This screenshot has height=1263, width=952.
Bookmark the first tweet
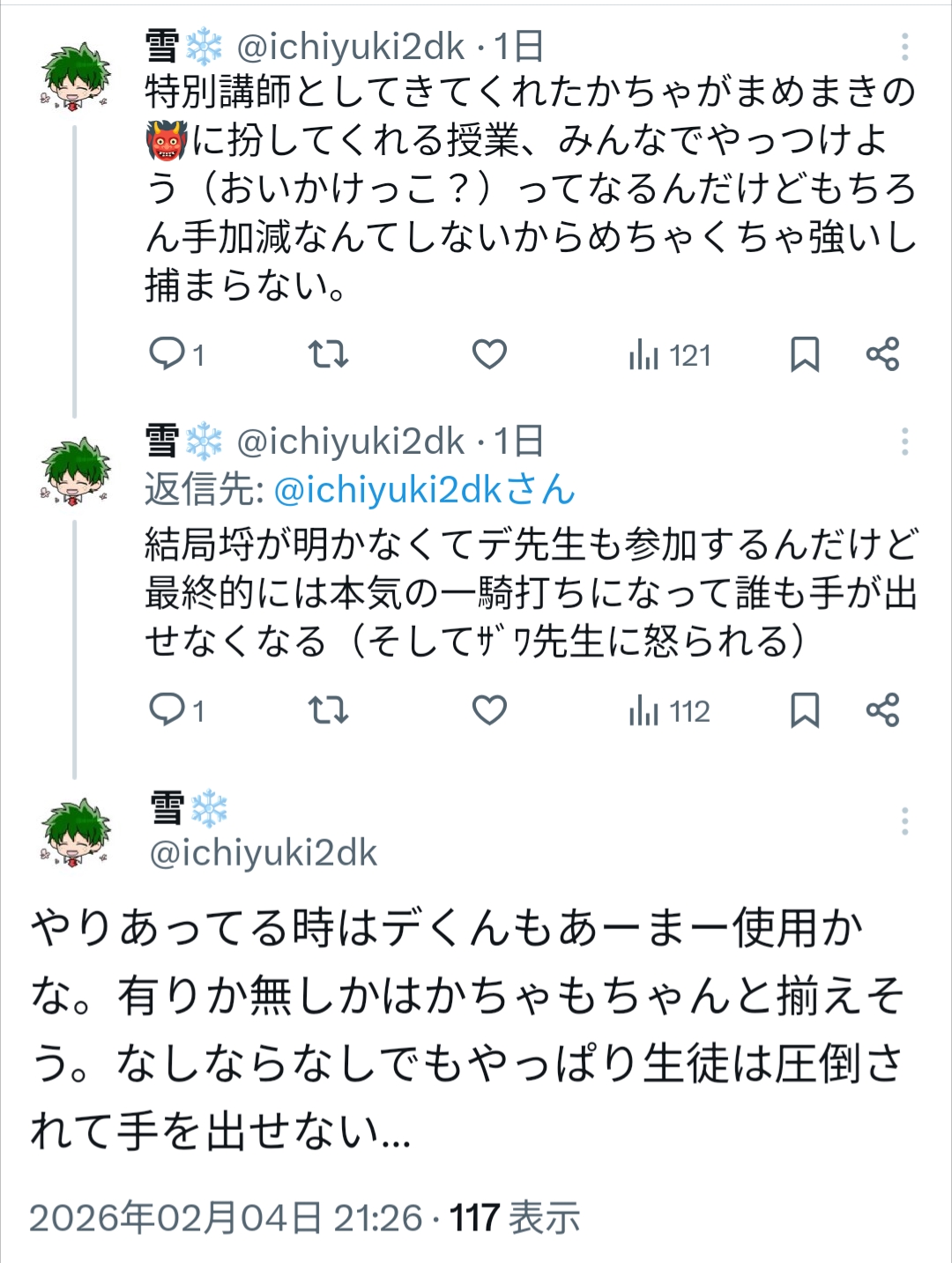[804, 354]
